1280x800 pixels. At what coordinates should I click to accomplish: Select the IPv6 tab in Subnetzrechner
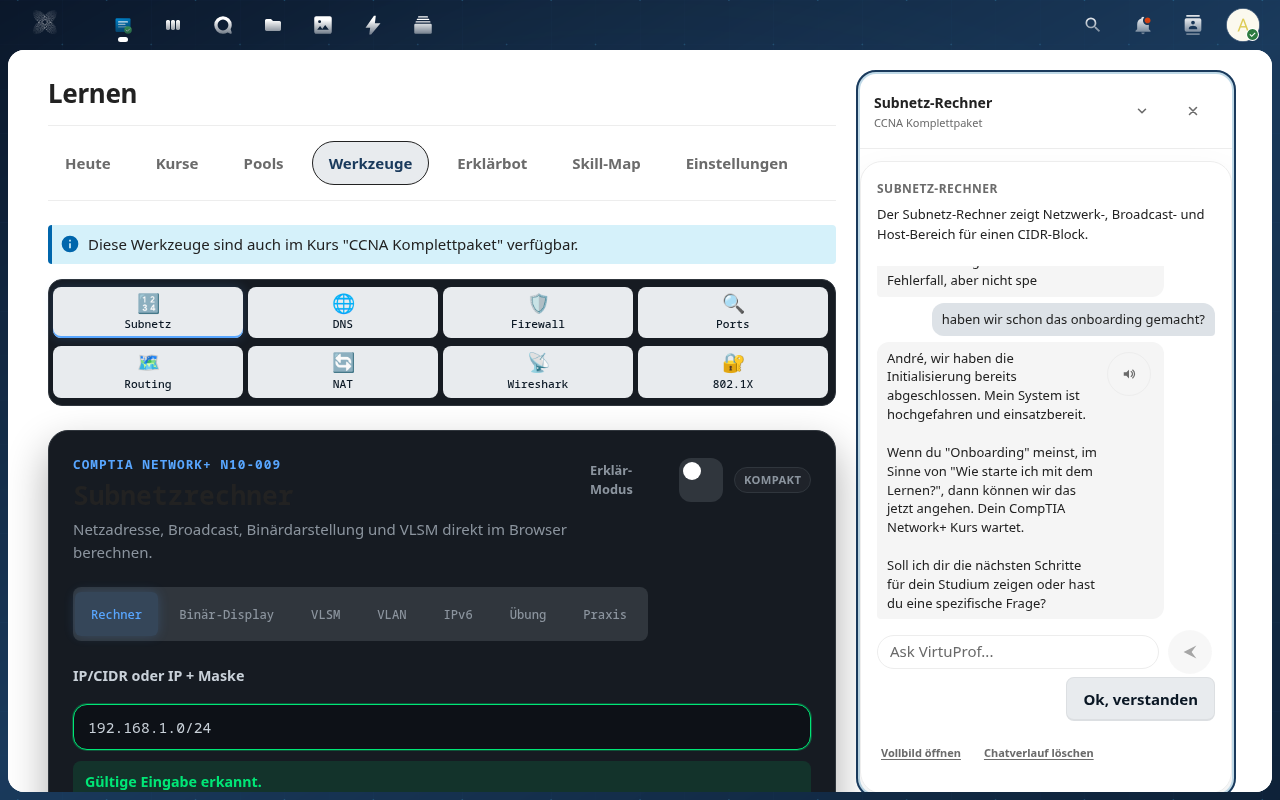pos(458,614)
